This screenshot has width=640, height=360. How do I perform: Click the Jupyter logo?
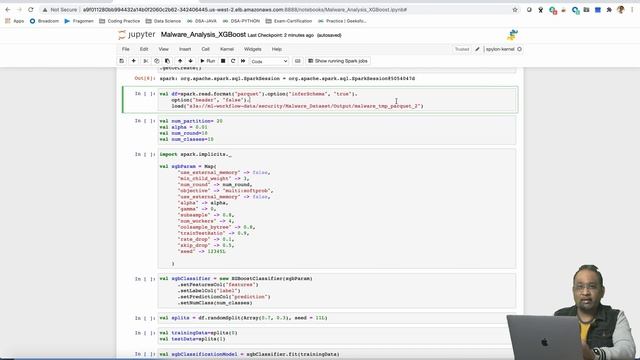point(137,35)
